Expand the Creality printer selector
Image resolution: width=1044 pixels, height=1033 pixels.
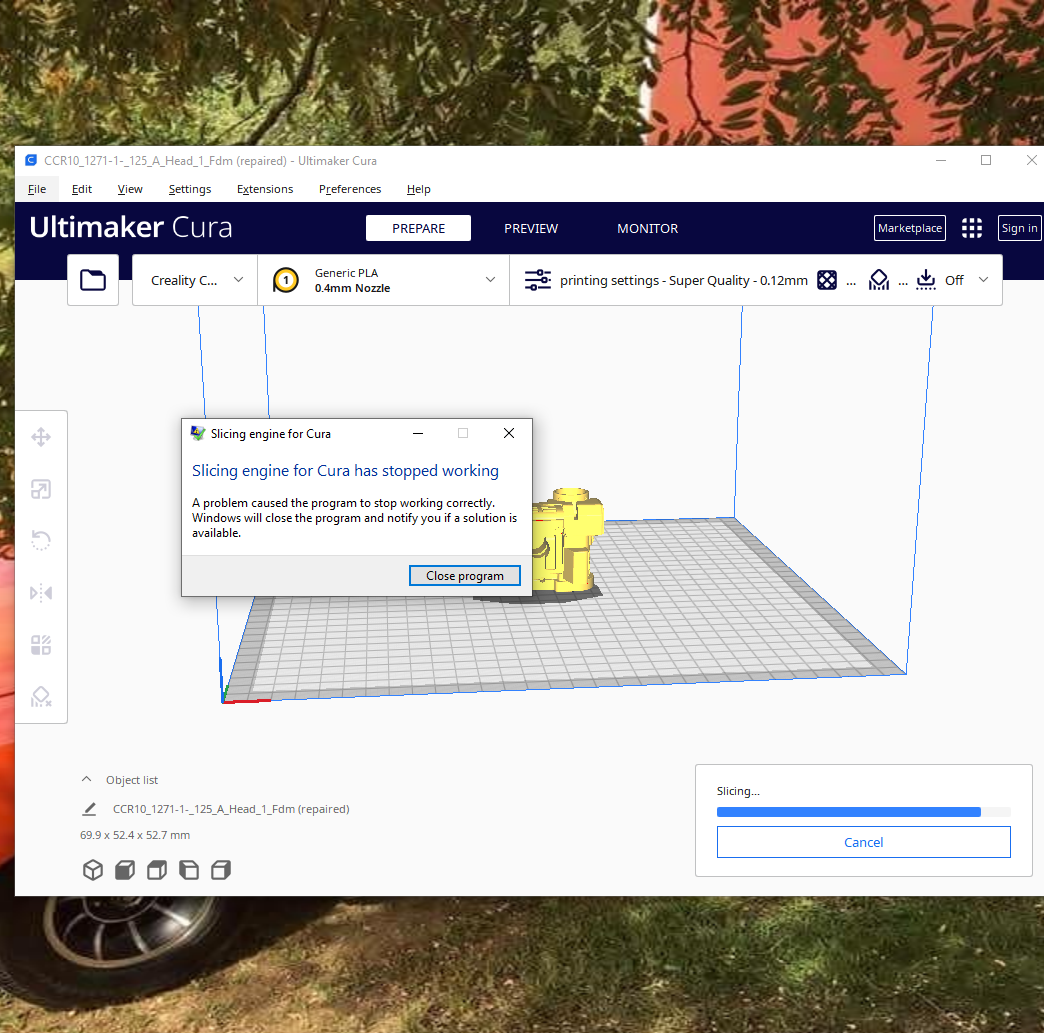tap(195, 280)
